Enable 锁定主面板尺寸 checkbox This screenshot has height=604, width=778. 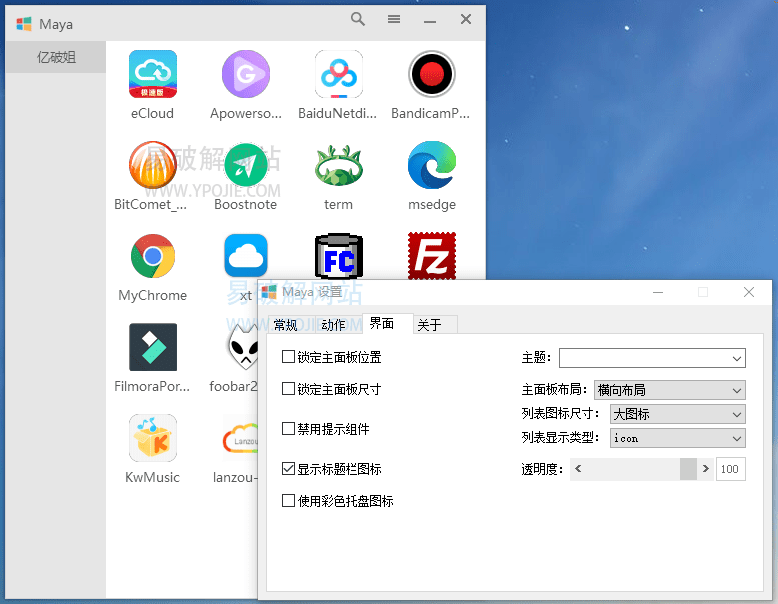(x=288, y=389)
